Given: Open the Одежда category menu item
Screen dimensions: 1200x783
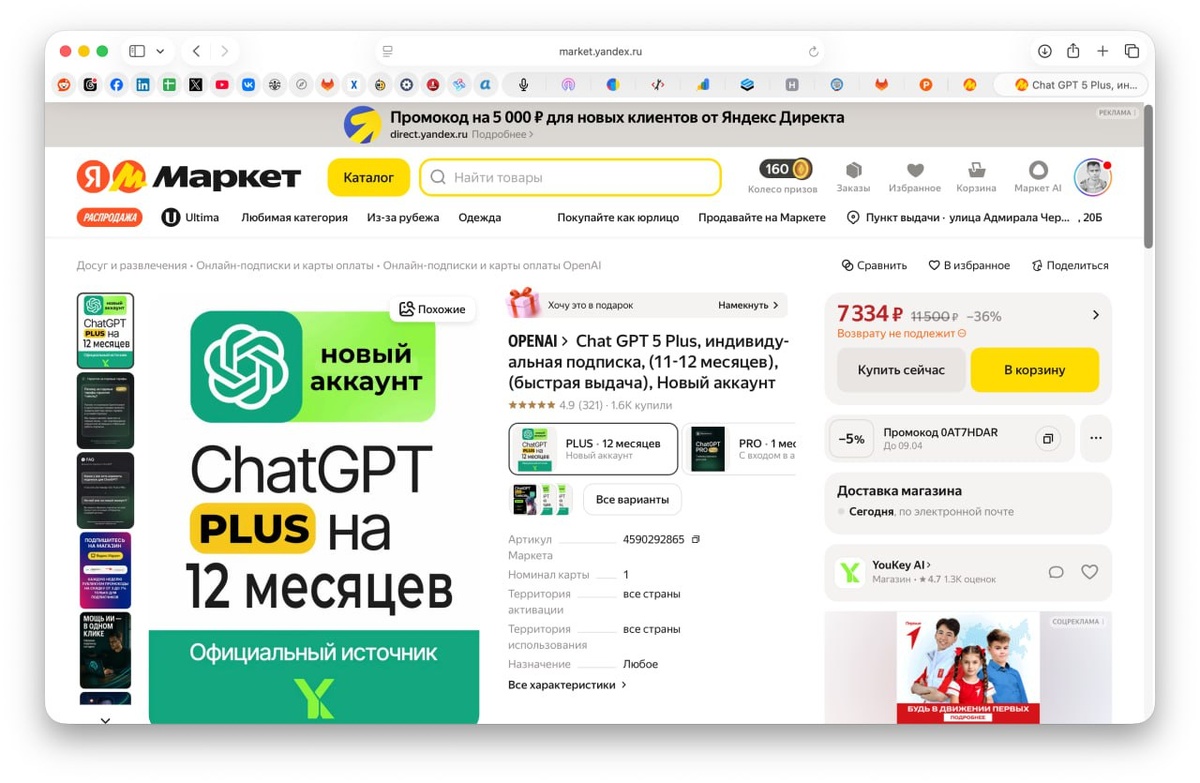Looking at the screenshot, I should coord(479,217).
